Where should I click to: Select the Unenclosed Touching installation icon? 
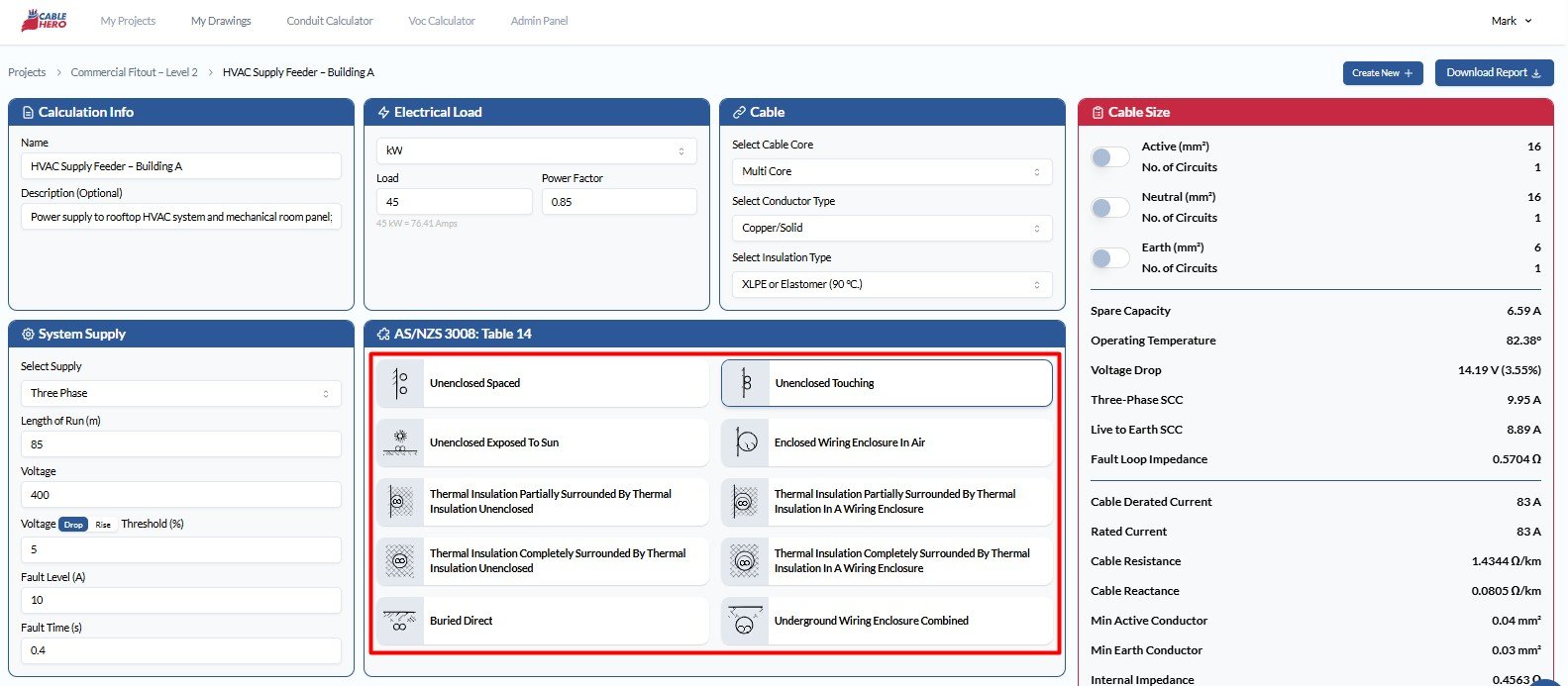(746, 383)
